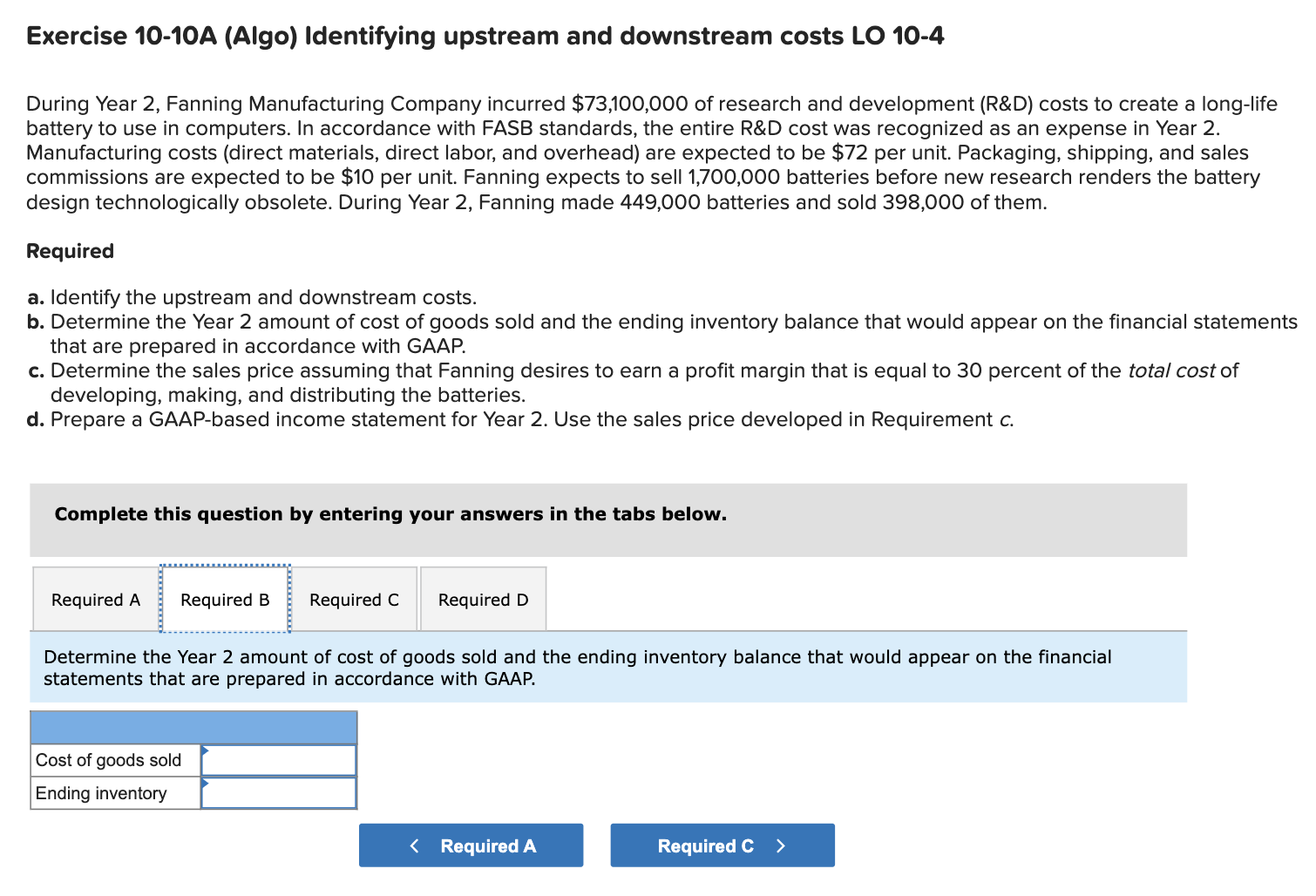Screen dimensions: 1316x896
Task: Click the Required C navigation button
Action: 722,845
